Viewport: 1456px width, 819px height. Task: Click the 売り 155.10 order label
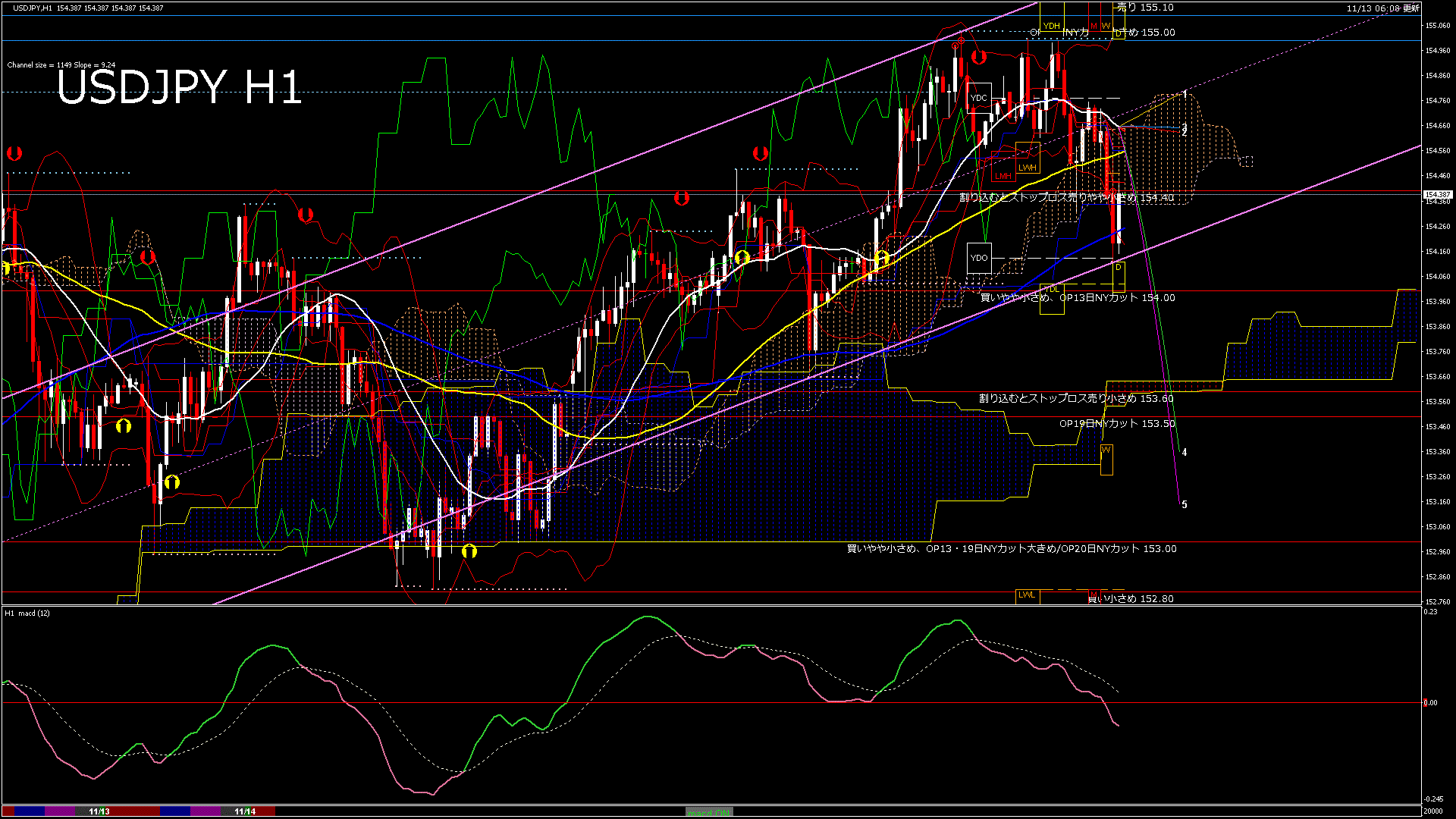[x=1145, y=8]
